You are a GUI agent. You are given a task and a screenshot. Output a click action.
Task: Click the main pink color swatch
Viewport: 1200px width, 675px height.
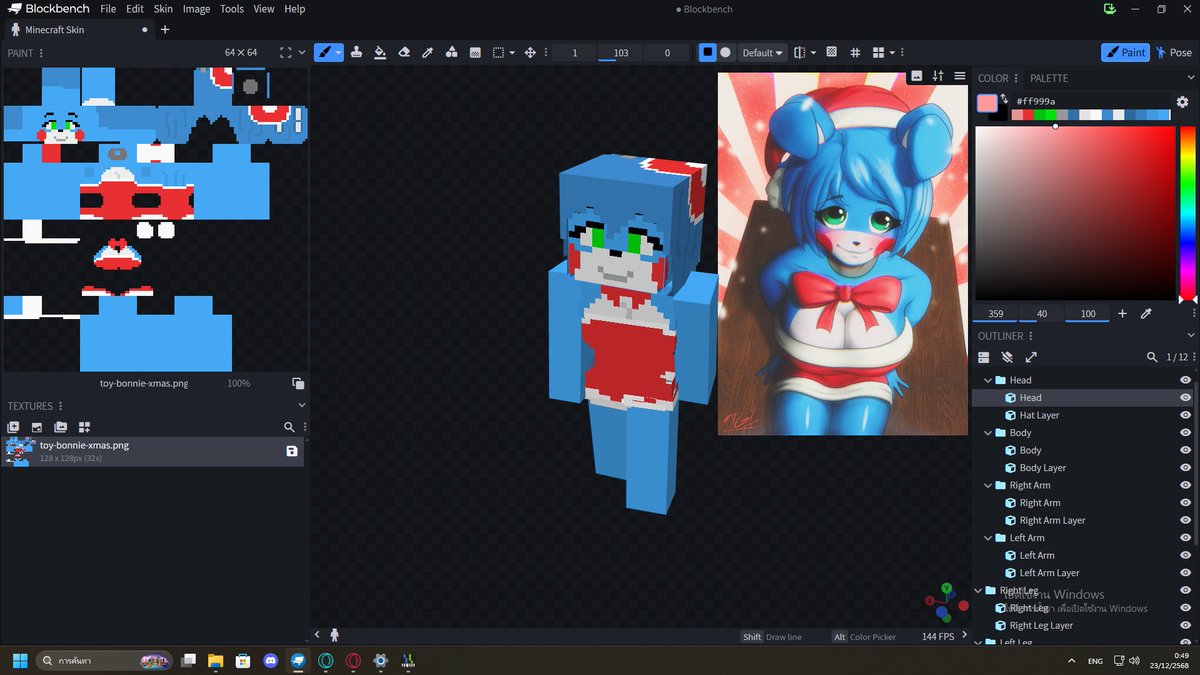987,103
